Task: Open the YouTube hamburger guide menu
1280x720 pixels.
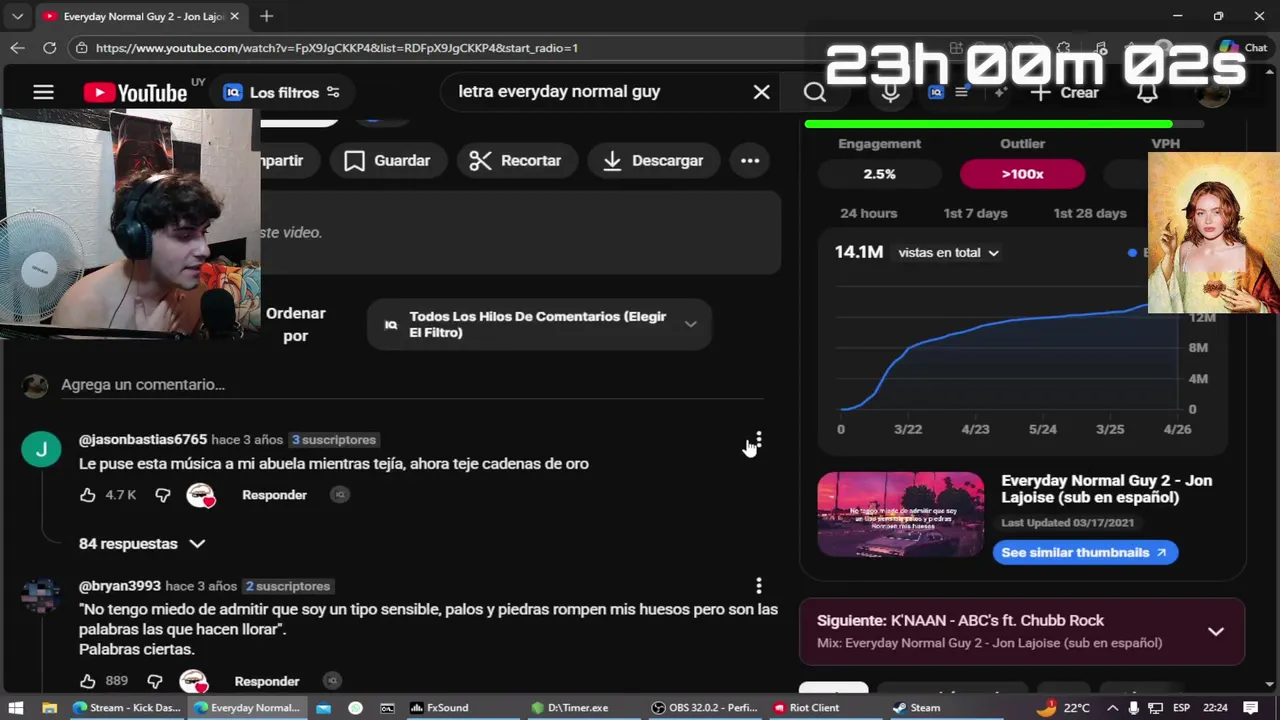Action: coord(43,92)
